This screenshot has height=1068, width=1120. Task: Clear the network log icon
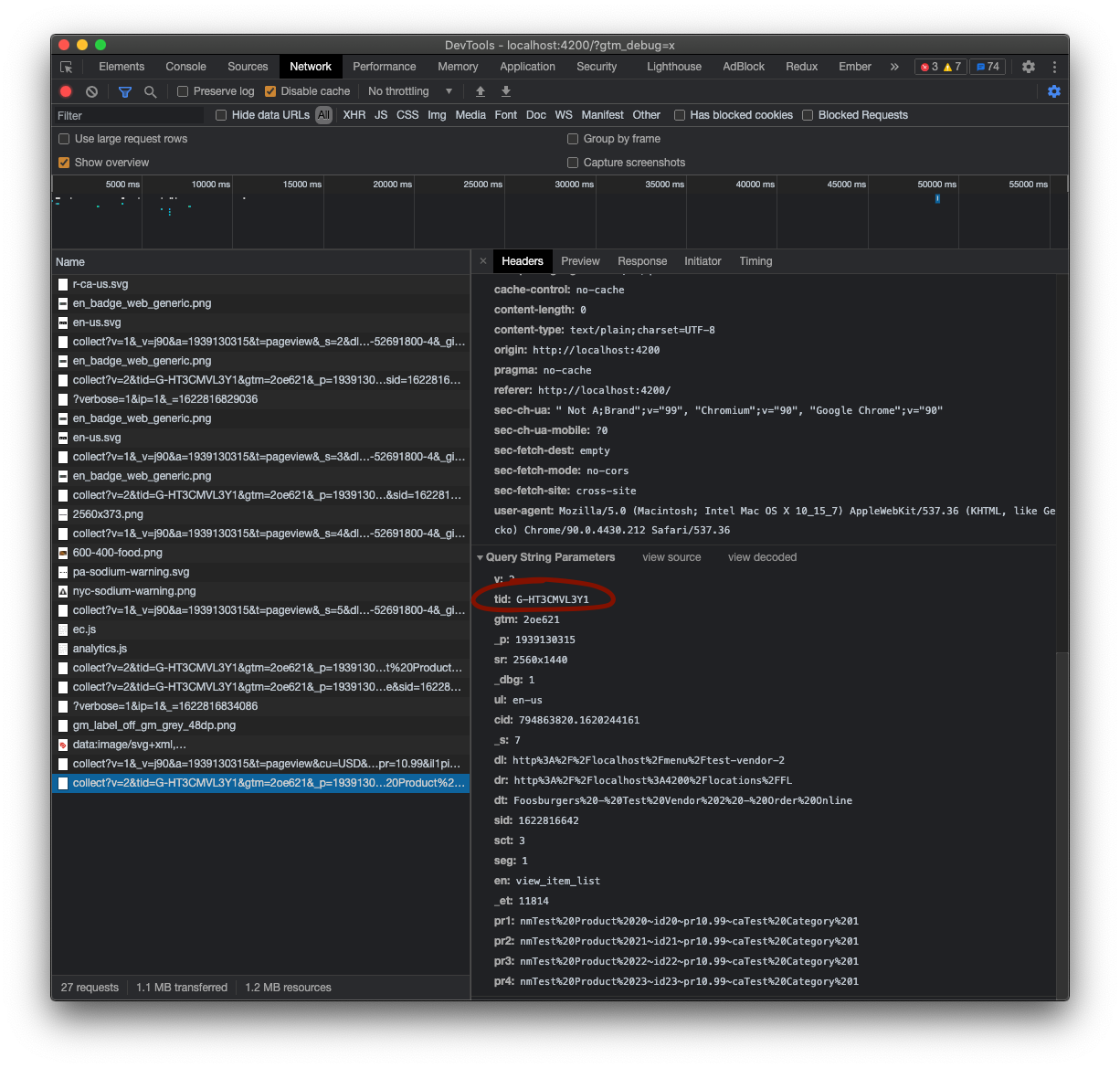tap(91, 91)
